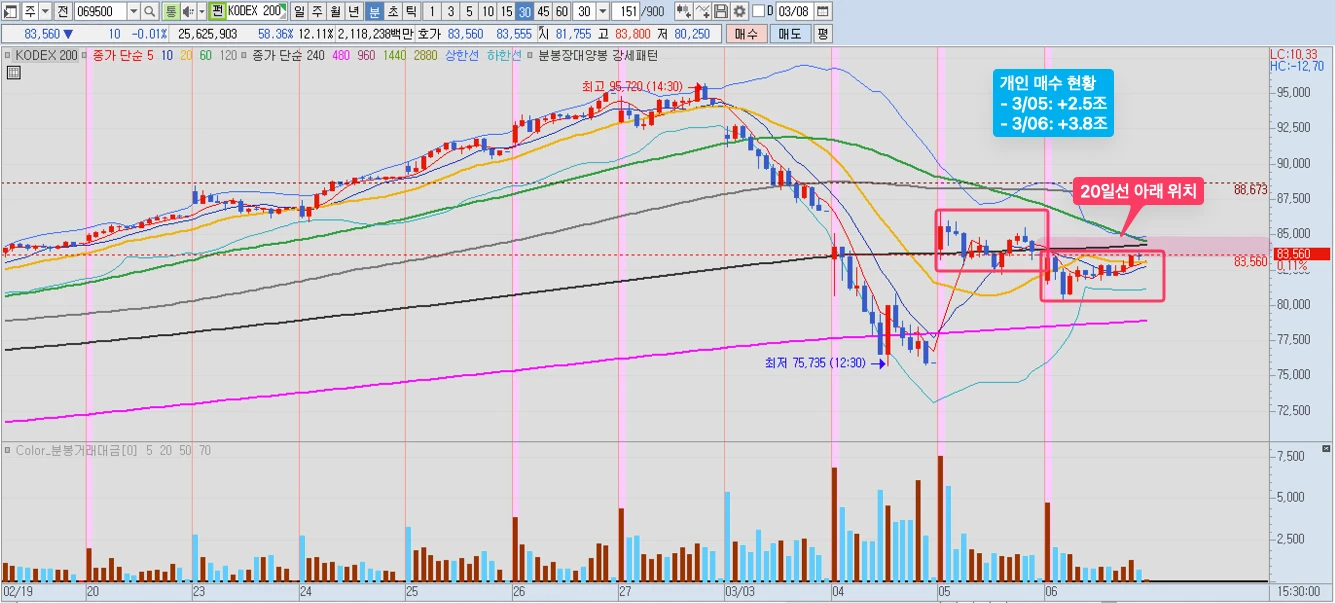Screen dimensions: 1335x603
Task: Set interval to 15 minutes
Action: point(506,11)
